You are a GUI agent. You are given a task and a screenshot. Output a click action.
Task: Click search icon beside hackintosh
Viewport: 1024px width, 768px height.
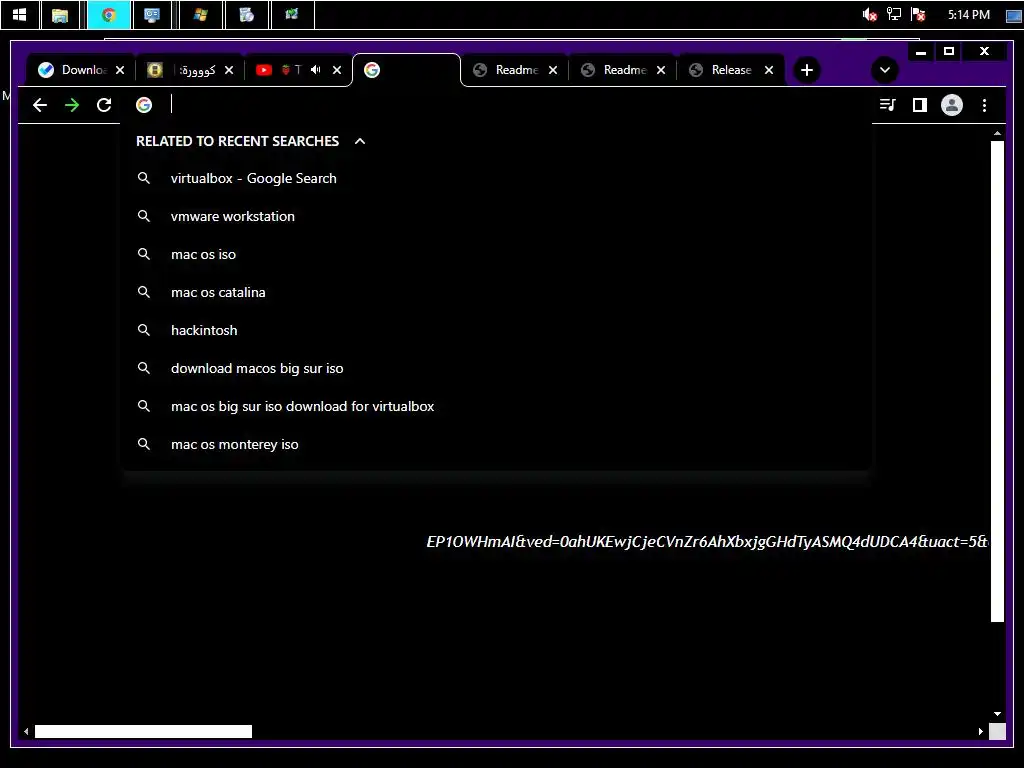(144, 330)
